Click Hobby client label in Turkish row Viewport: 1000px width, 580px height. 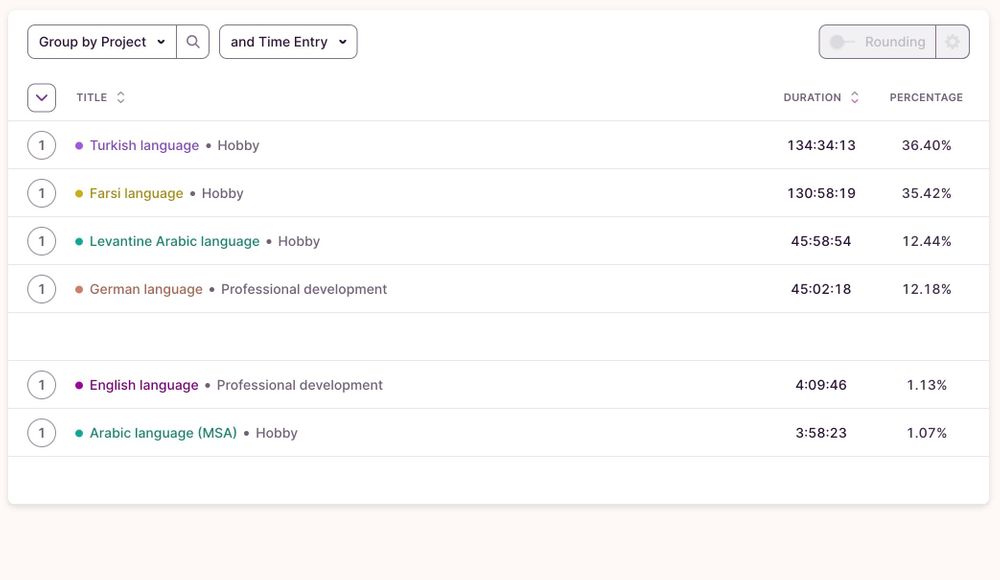(239, 145)
